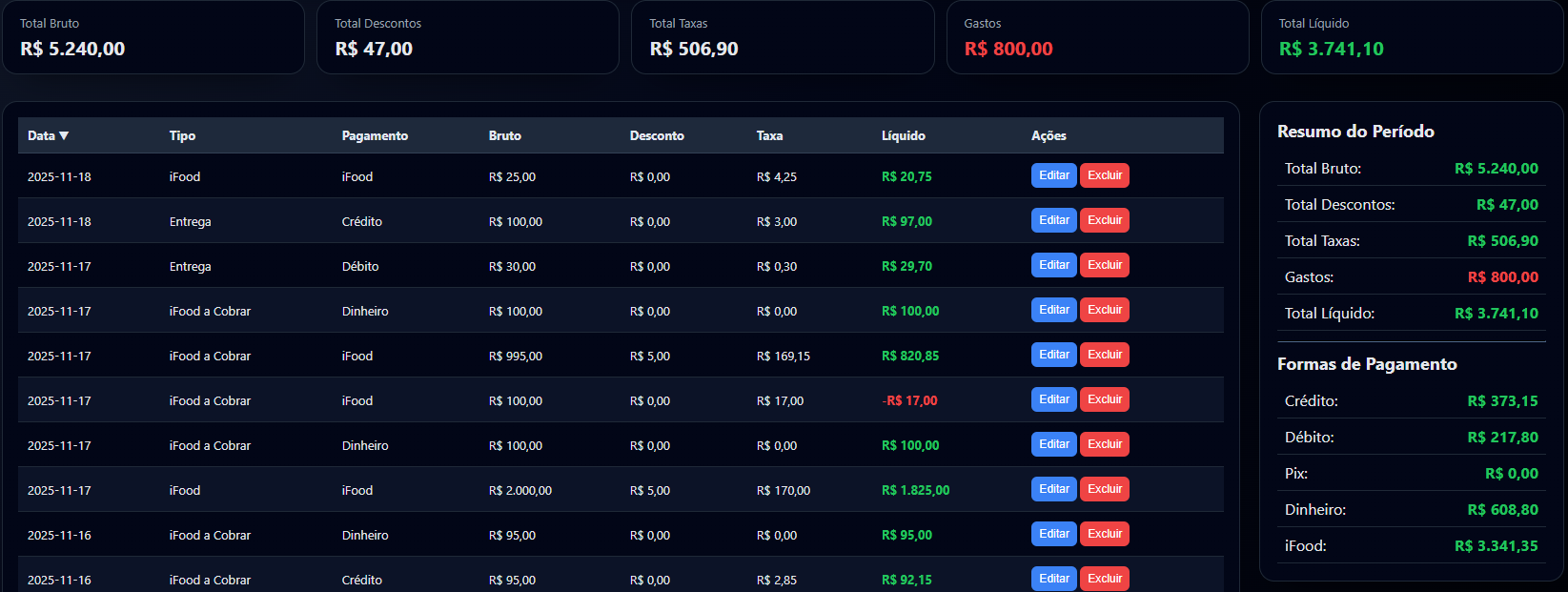The width and height of the screenshot is (1568, 592).
Task: Click the Taxa column header
Action: (x=769, y=135)
